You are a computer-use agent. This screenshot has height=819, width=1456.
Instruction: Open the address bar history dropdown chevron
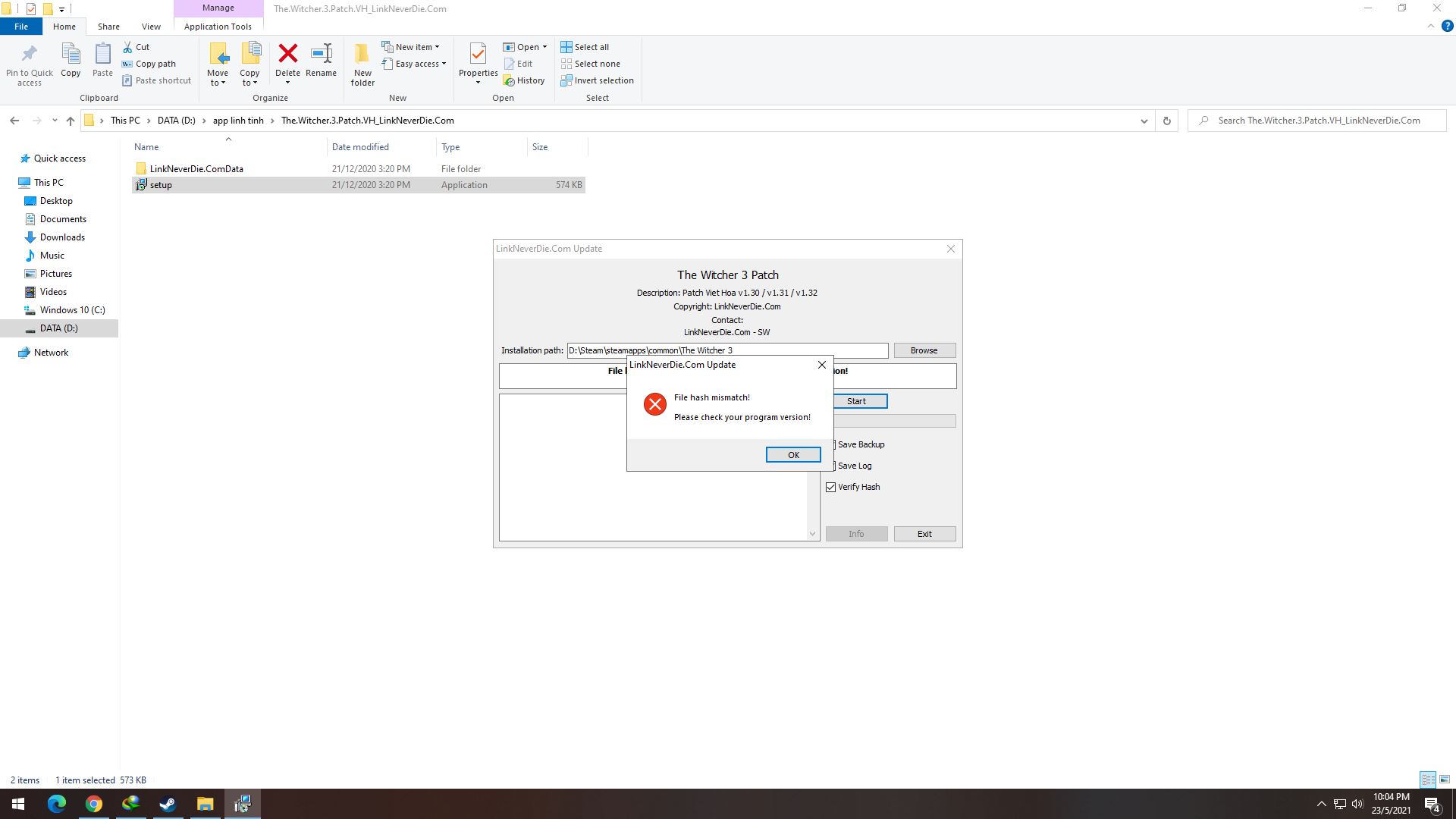[1144, 121]
